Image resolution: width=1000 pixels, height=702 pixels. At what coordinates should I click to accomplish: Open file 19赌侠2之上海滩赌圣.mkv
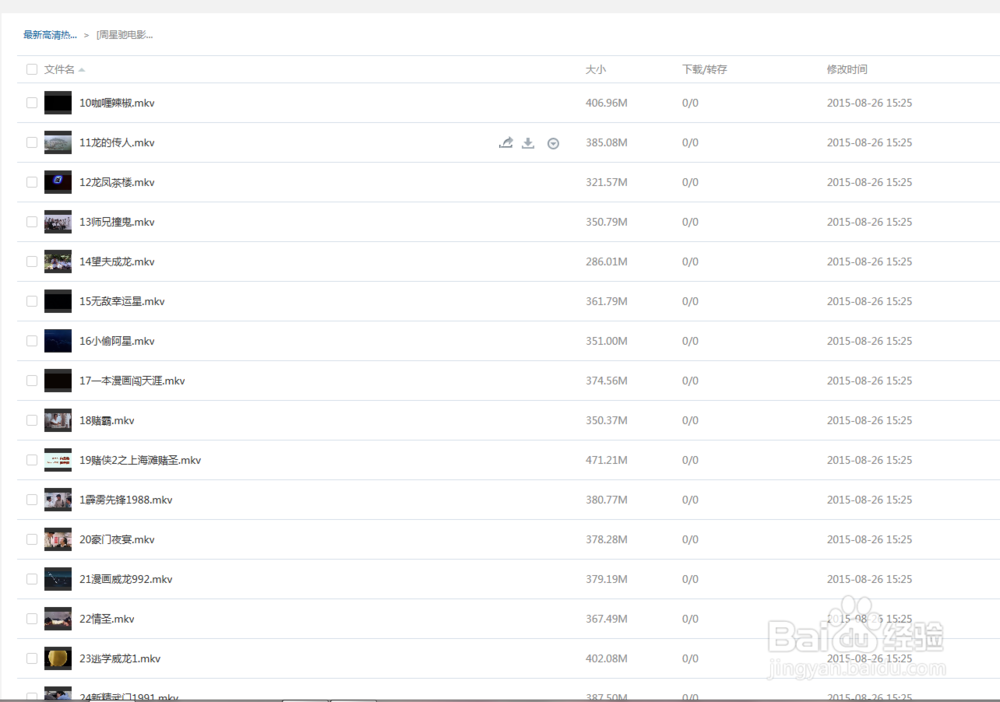pos(140,460)
